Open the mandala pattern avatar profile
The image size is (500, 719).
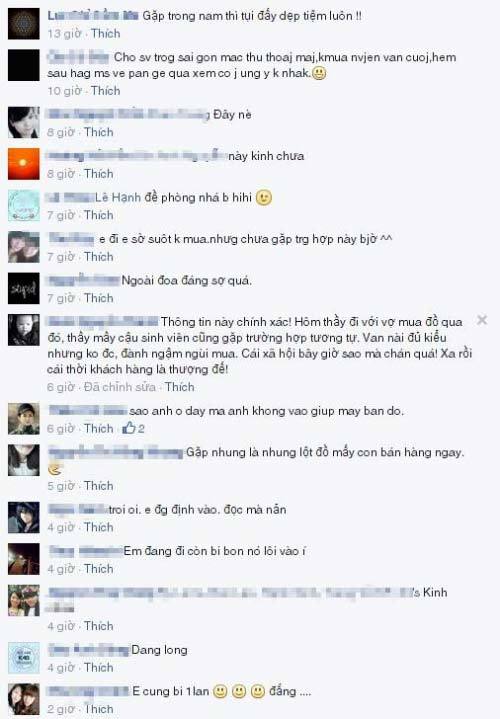[23, 24]
